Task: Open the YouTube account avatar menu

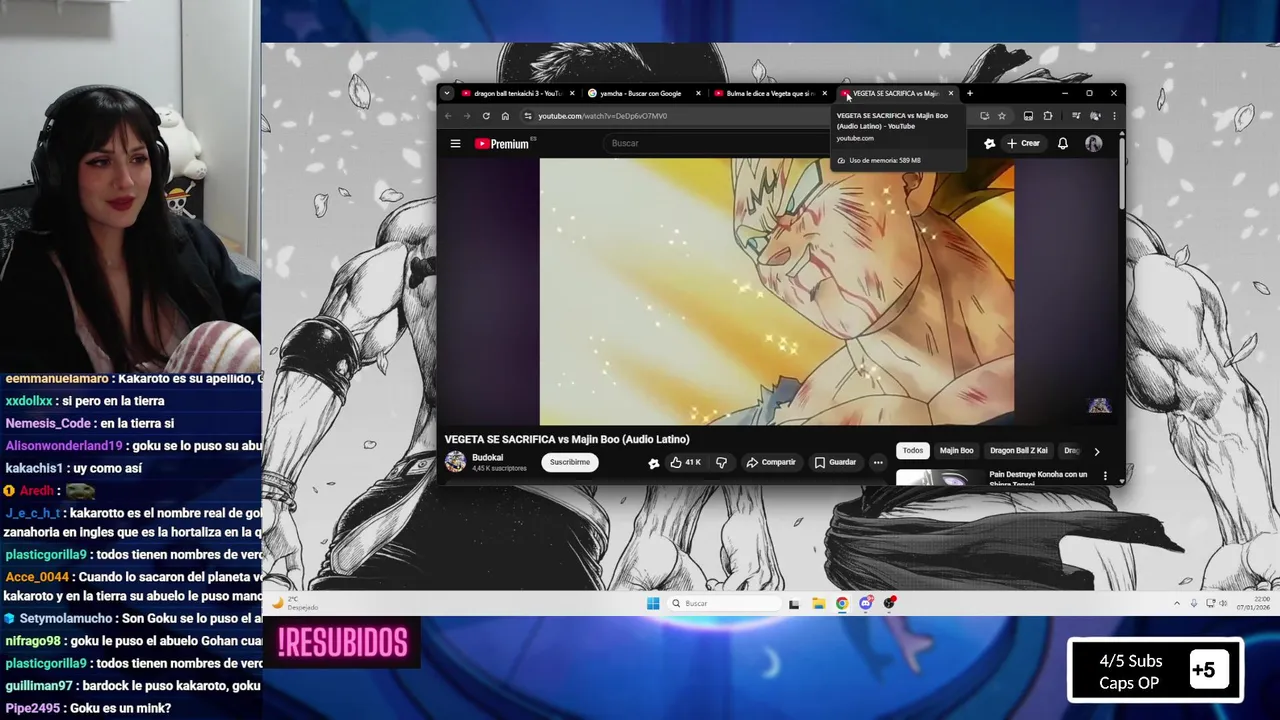Action: 1093,143
